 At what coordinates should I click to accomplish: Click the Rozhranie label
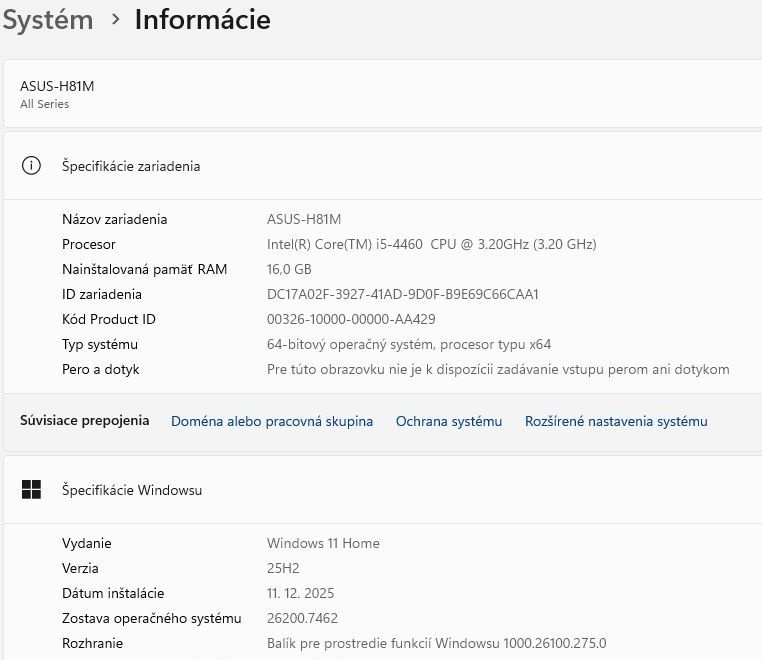click(x=92, y=643)
